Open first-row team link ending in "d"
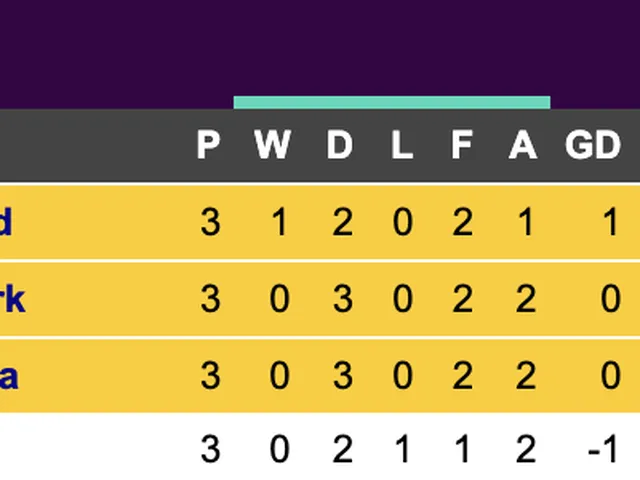 pos(6,222)
